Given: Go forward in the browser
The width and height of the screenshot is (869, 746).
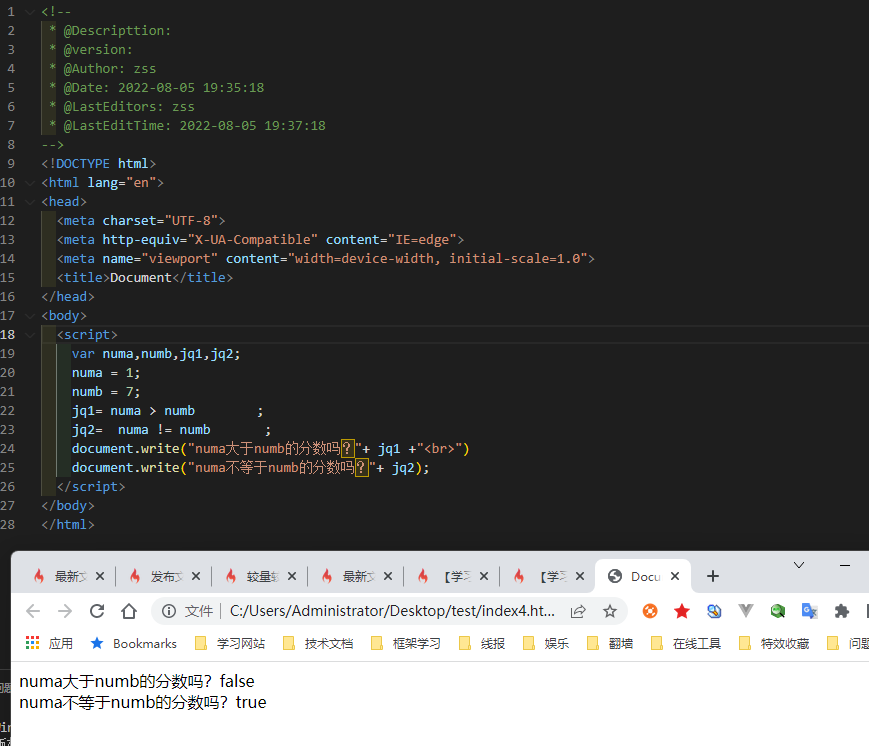Looking at the screenshot, I should pyautogui.click(x=65, y=611).
